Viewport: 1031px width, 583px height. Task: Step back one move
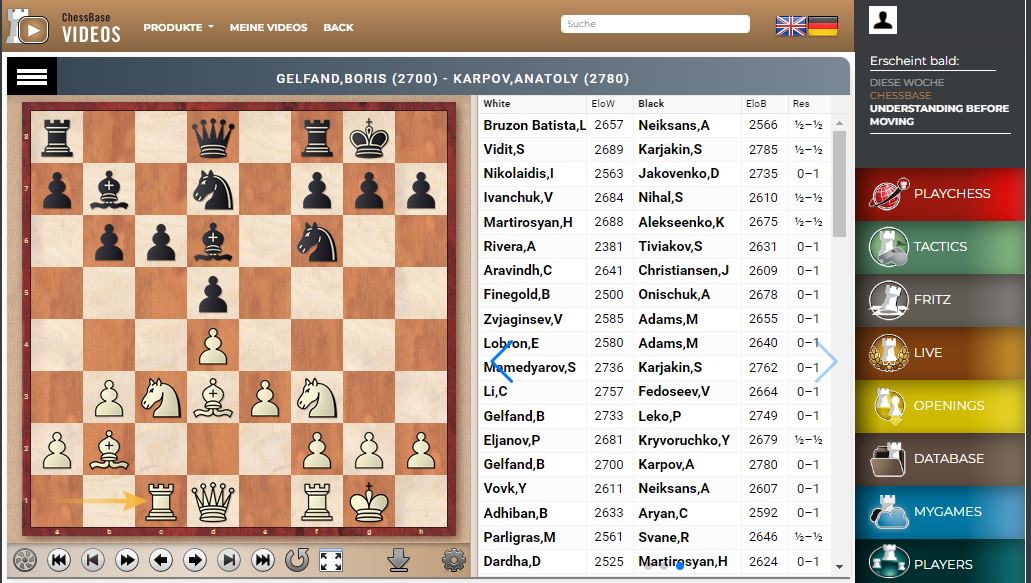(x=162, y=562)
